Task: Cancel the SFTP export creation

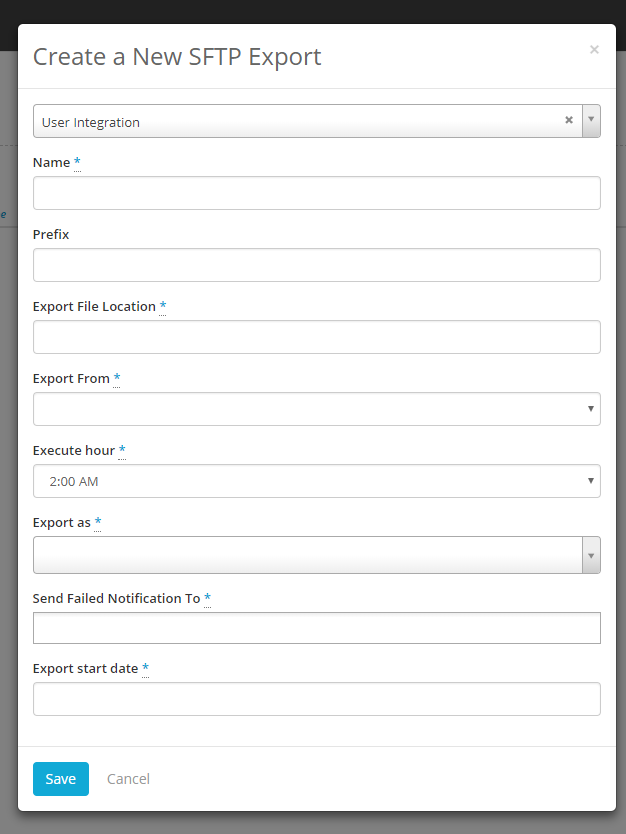Action: pyautogui.click(x=128, y=779)
